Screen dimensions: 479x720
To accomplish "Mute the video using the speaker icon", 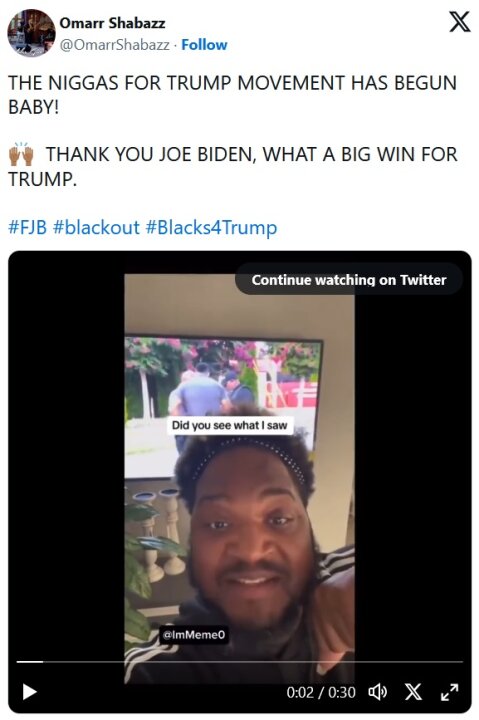I will 378,692.
